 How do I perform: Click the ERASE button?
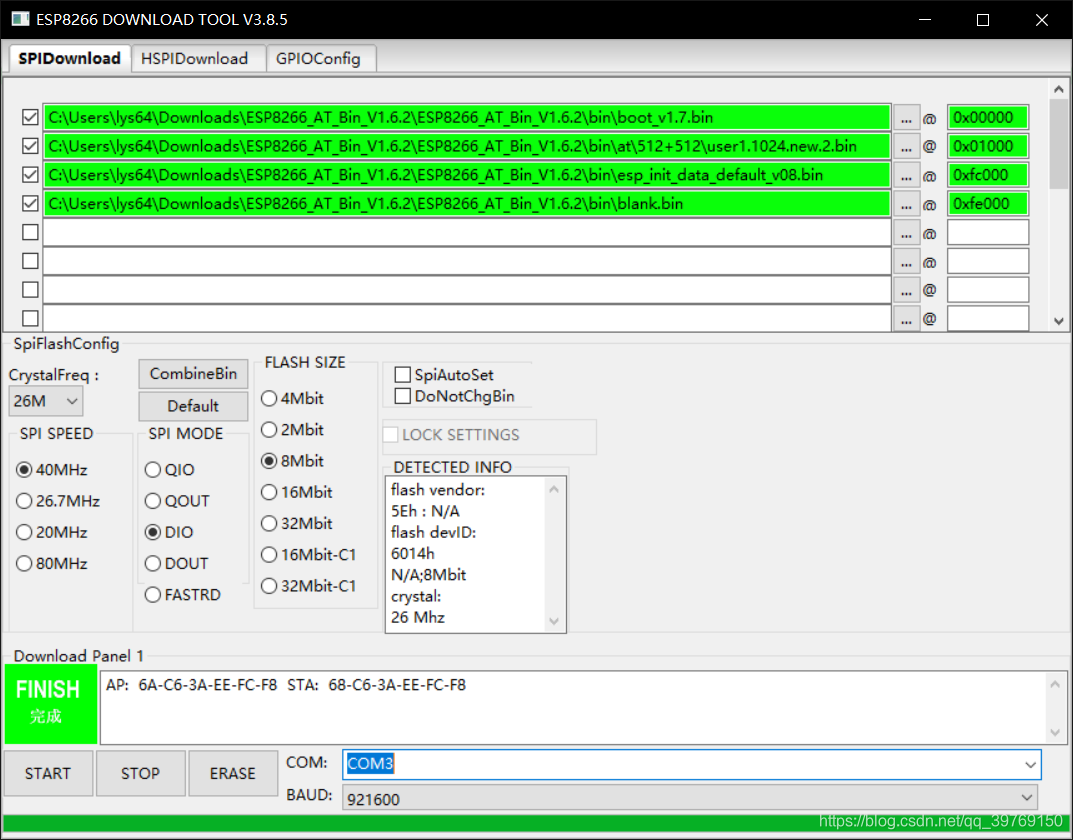pos(233,774)
